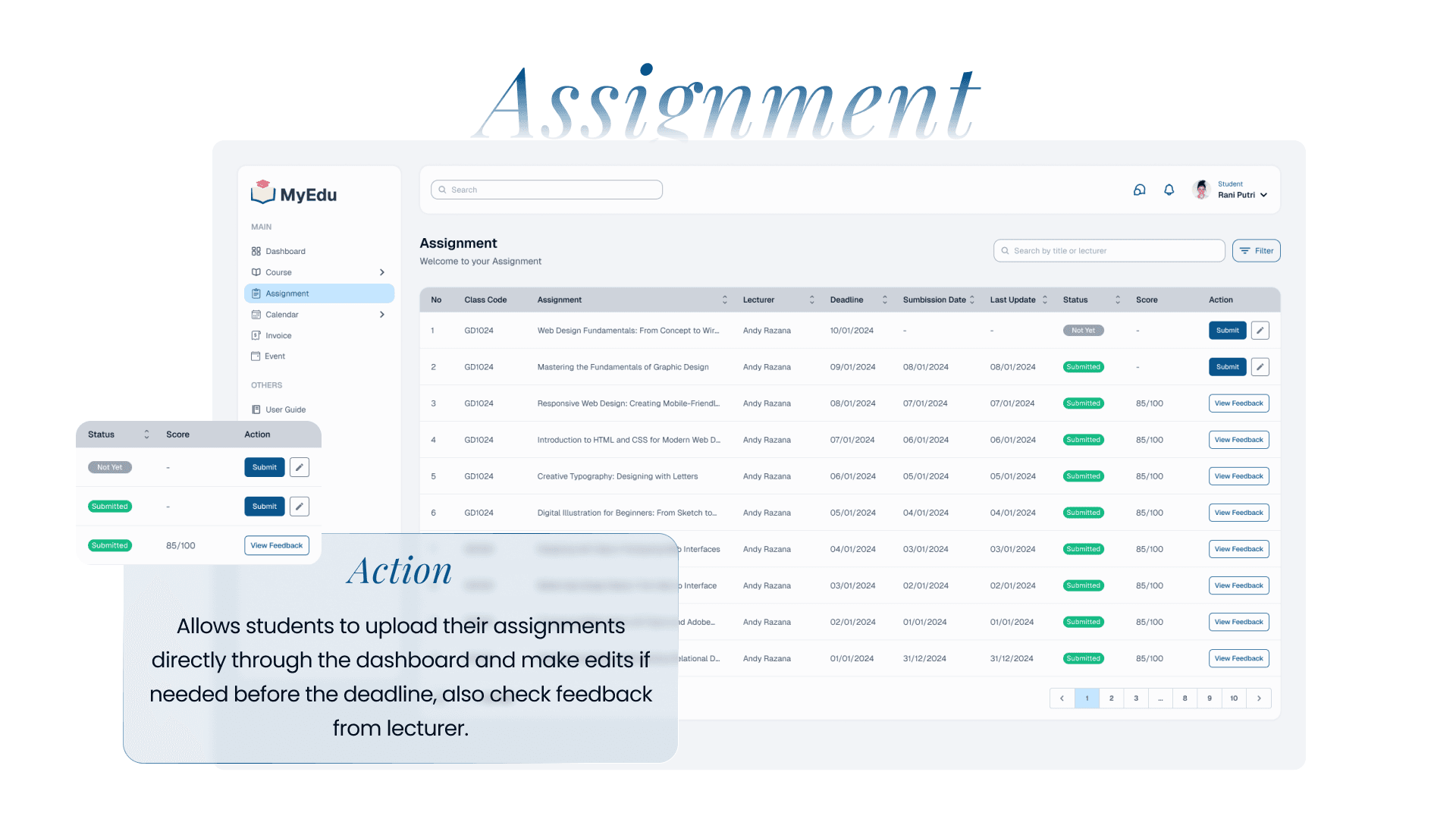Sort table by Deadline column
Screen dimensions: 1456x819
point(884,300)
